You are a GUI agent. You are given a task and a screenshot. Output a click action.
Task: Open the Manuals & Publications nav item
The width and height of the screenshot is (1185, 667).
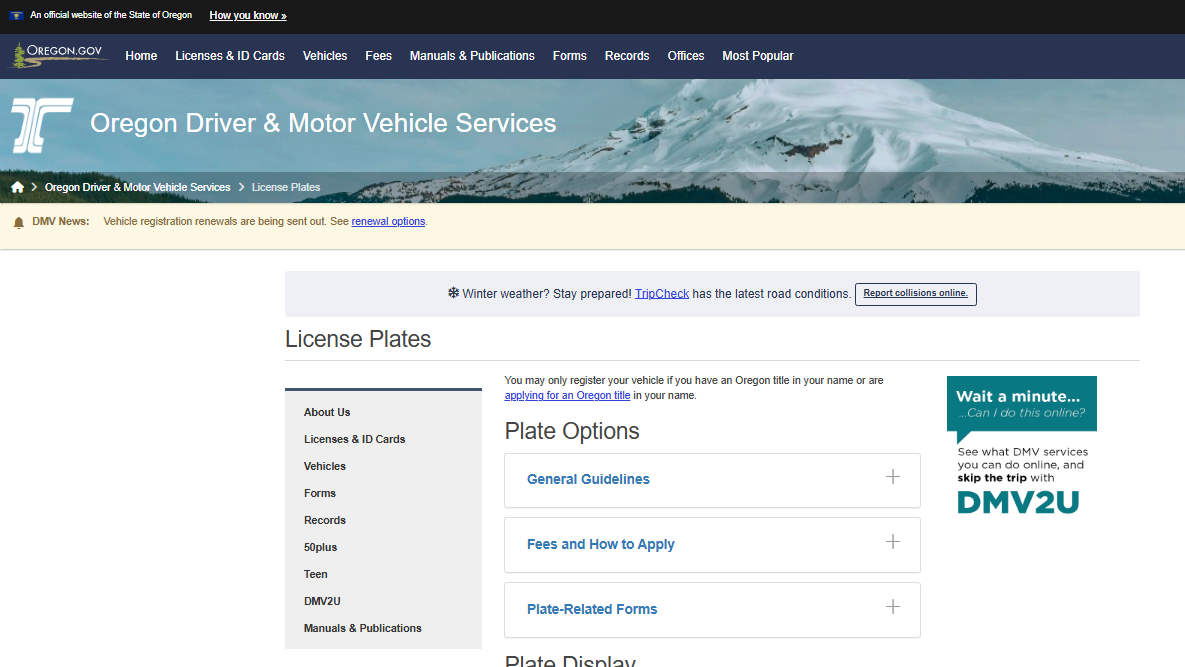tap(472, 56)
